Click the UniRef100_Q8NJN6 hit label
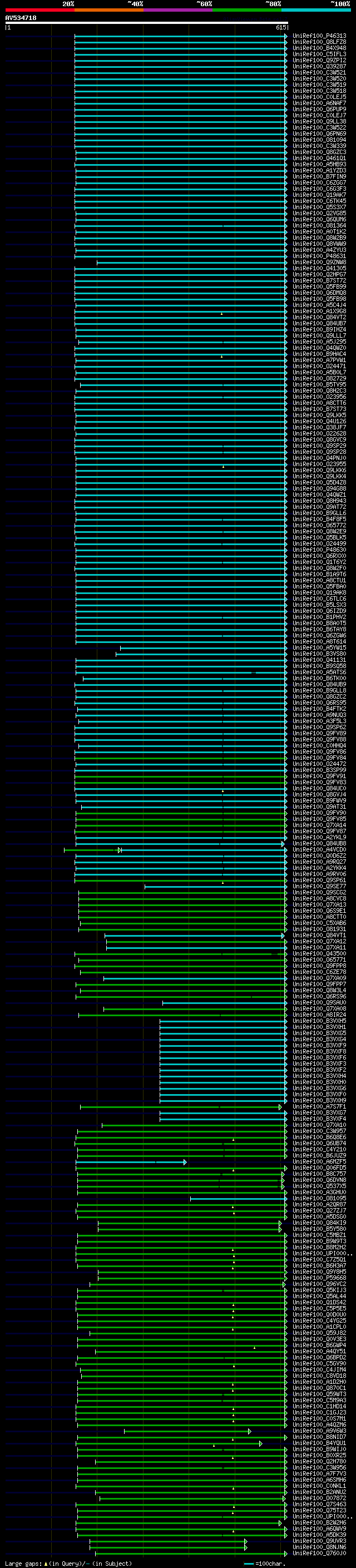The height and width of the screenshot is (1568, 356). pos(319,1548)
